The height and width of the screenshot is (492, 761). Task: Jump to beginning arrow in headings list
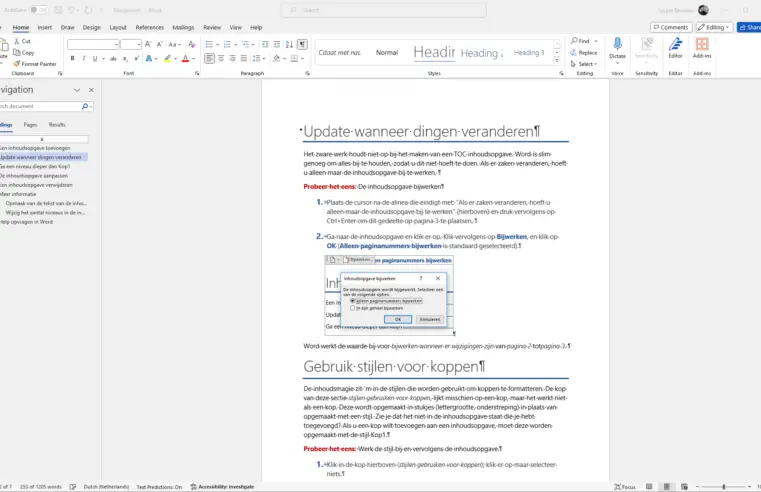click(x=42, y=139)
